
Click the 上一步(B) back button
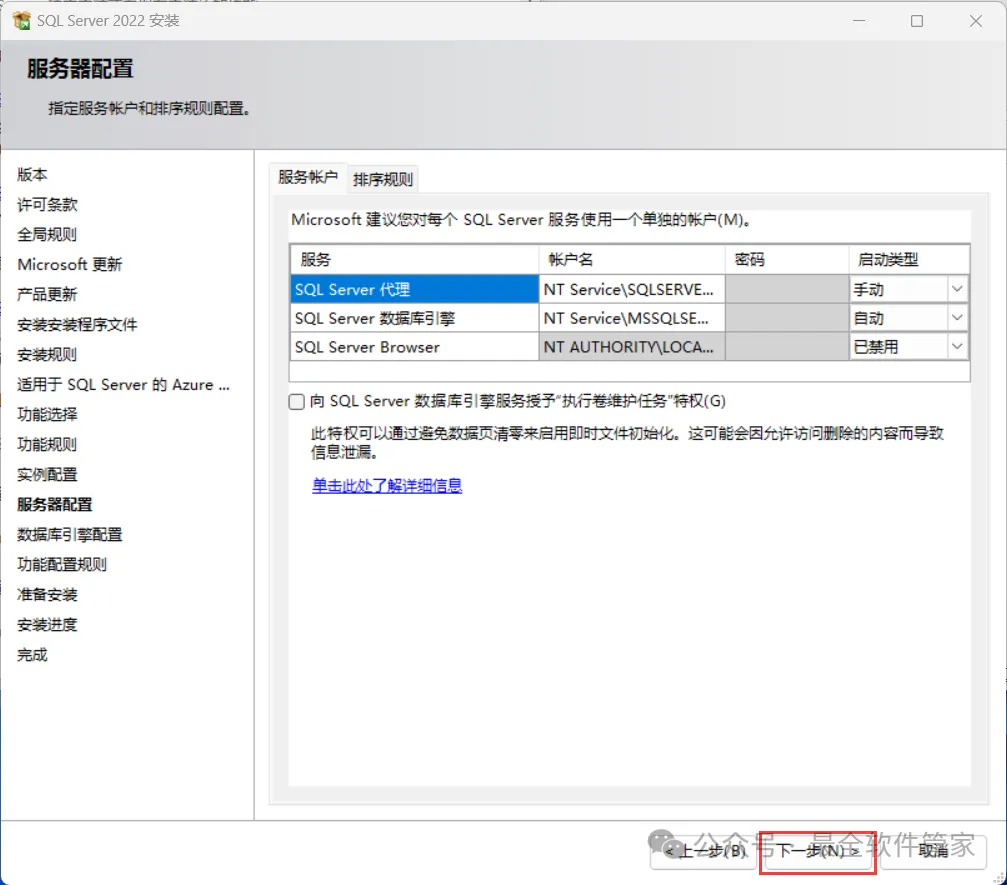[x=703, y=852]
